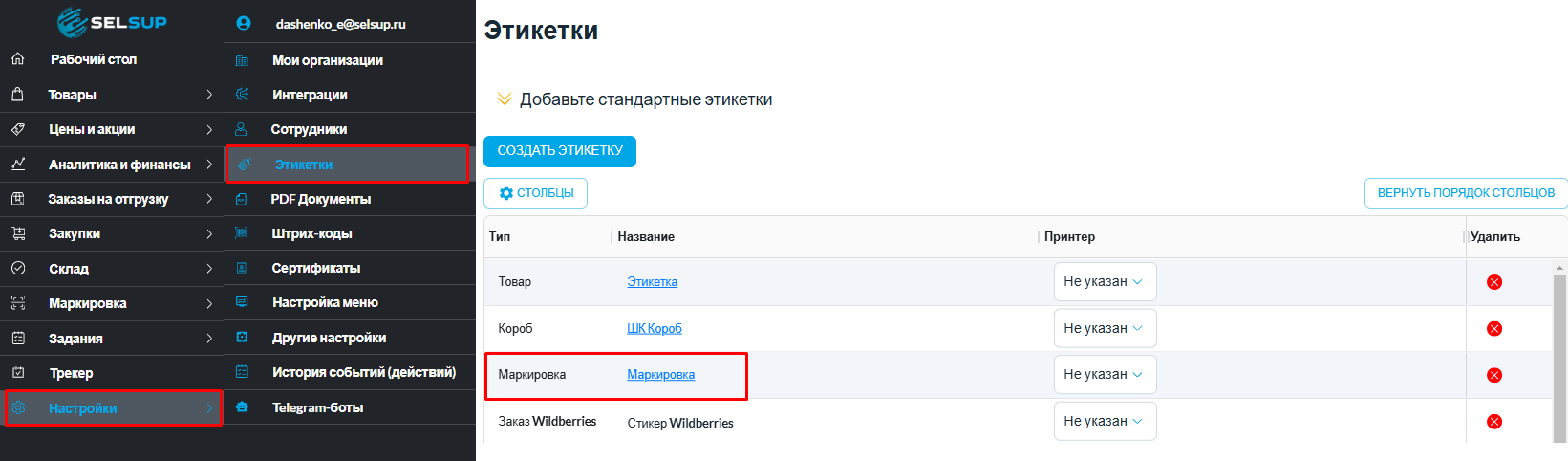1568x461 pixels.
Task: Remove the Стикер Wildberries label
Action: (x=1494, y=422)
